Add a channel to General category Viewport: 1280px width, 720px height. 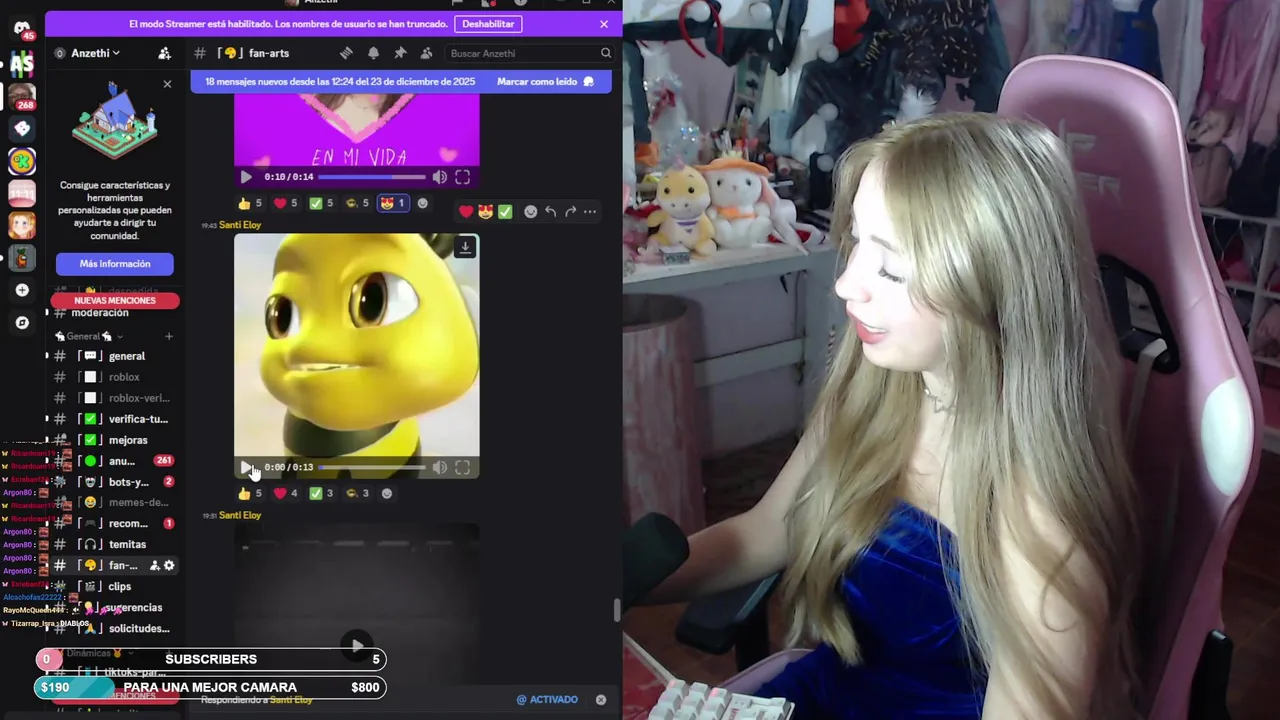coord(168,336)
